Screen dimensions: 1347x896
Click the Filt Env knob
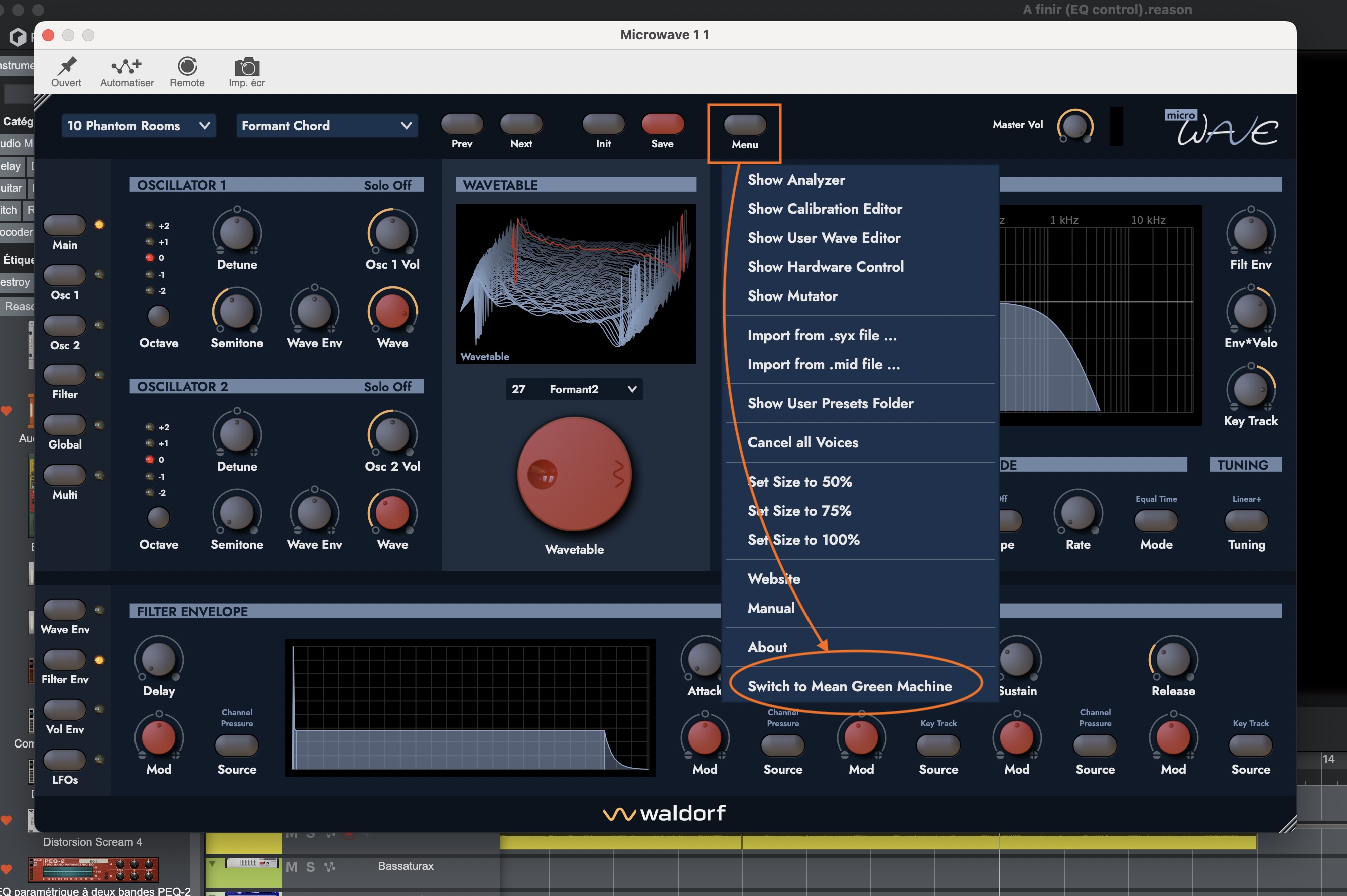coord(1251,233)
